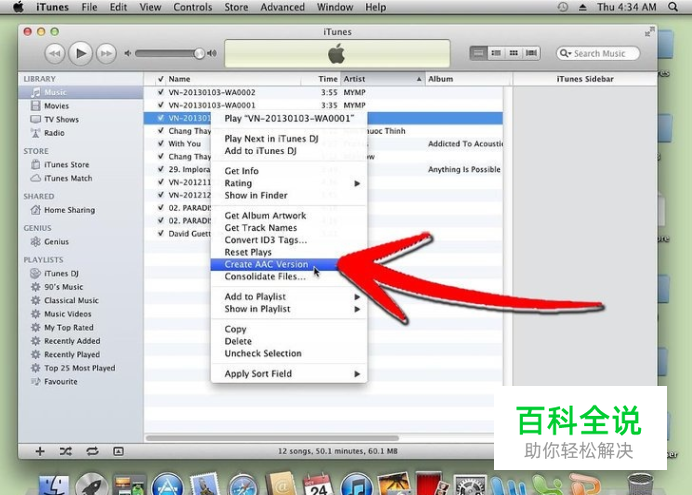Sort by the Album column header

[x=469, y=79]
